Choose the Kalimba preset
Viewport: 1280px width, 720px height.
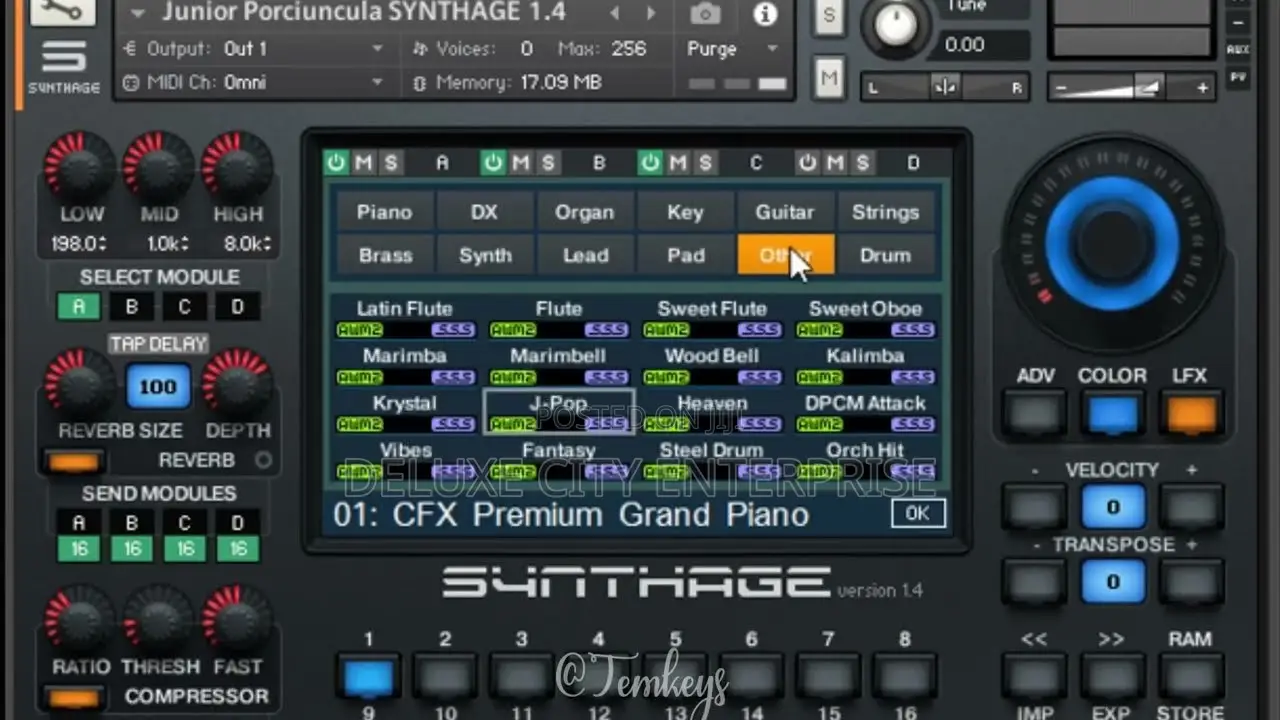[x=865, y=365]
